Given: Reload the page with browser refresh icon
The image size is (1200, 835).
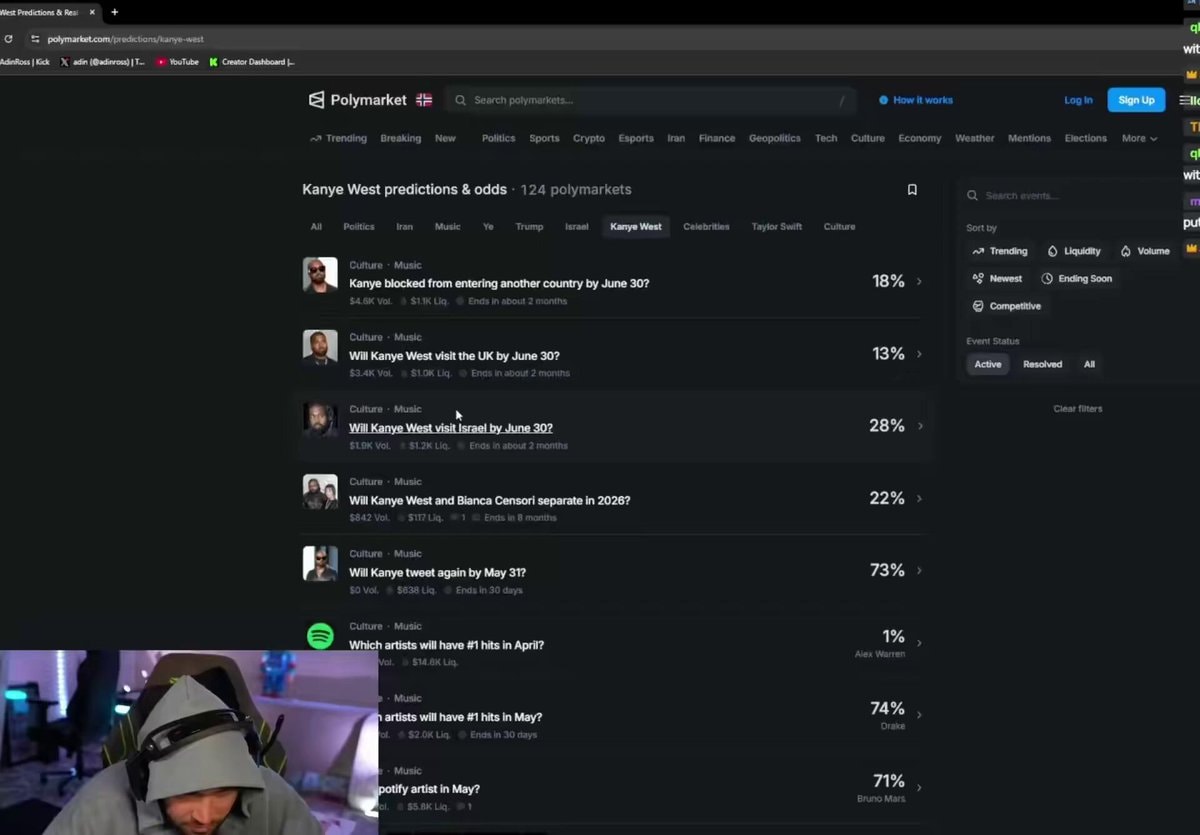Looking at the screenshot, I should 9,39.
